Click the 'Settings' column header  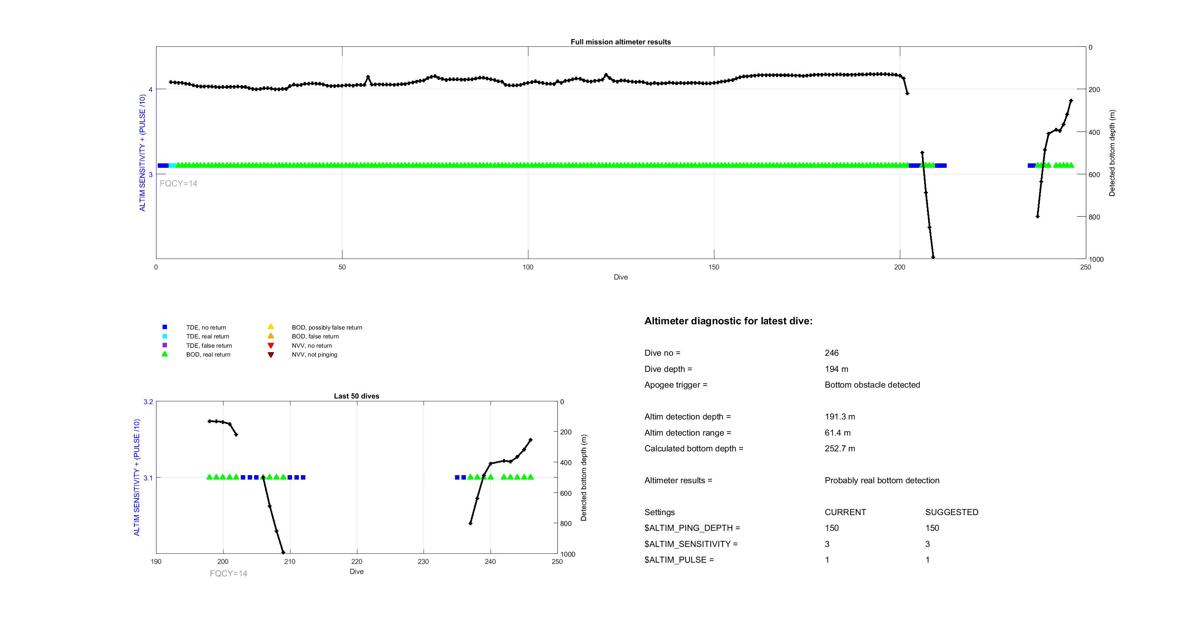[660, 512]
